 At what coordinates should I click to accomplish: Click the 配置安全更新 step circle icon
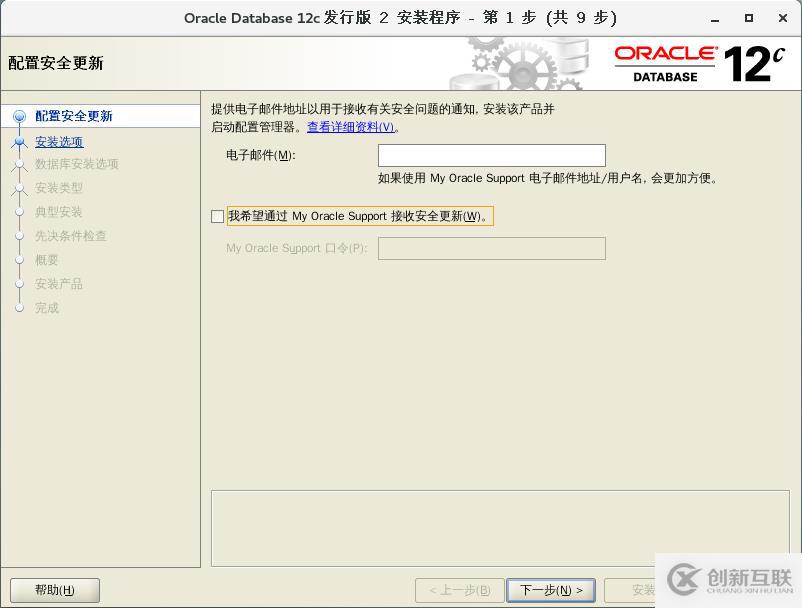pos(19,117)
